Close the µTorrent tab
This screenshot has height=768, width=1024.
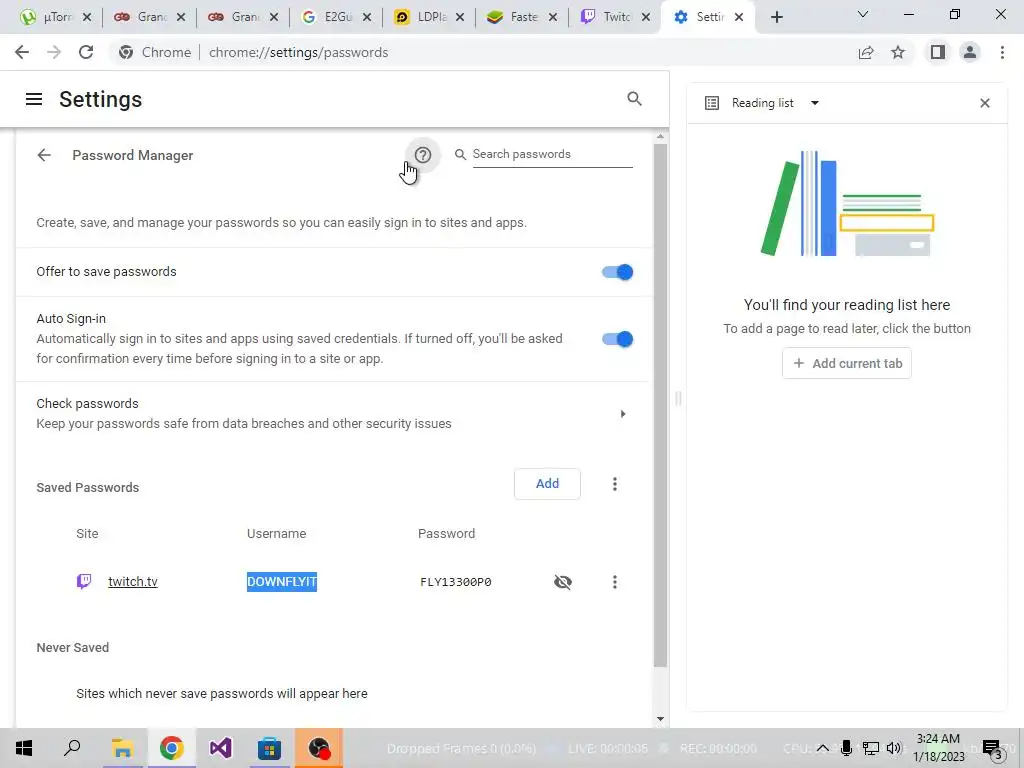(88, 17)
